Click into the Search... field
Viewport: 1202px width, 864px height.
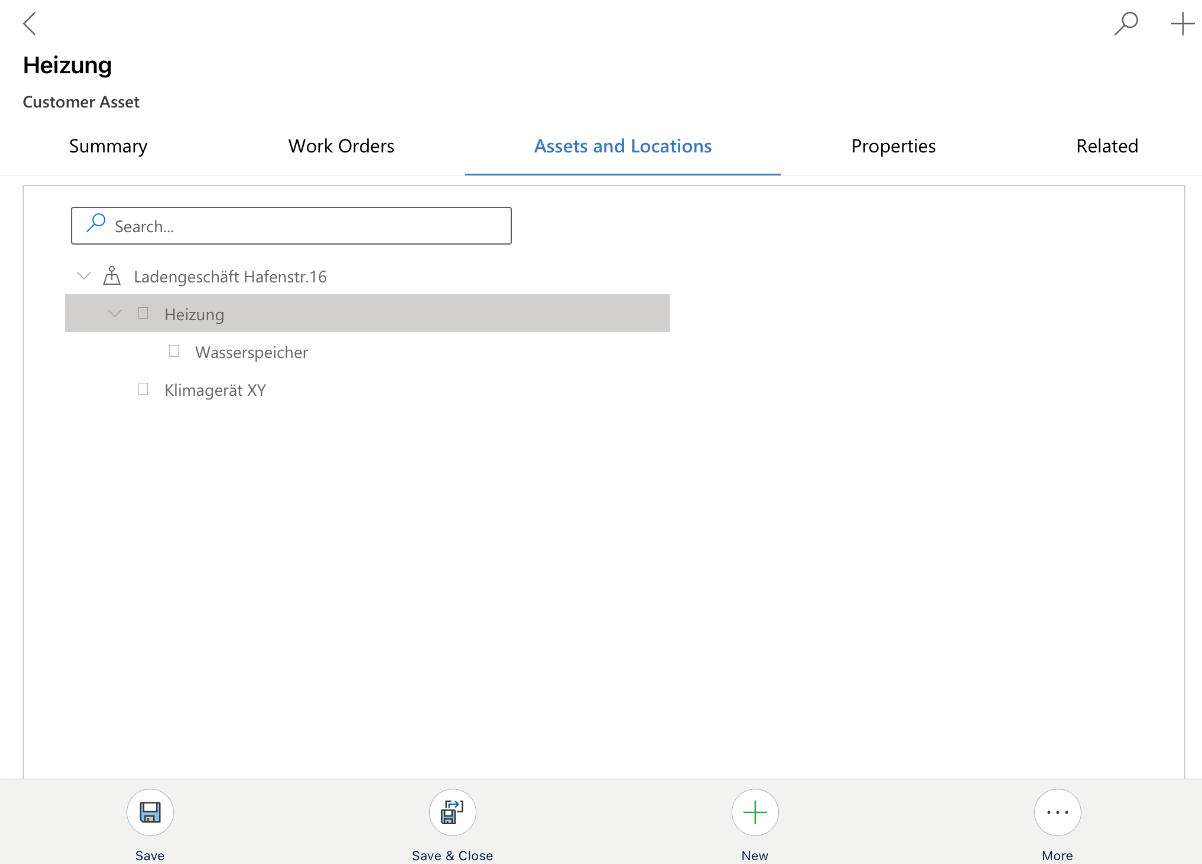[300, 226]
